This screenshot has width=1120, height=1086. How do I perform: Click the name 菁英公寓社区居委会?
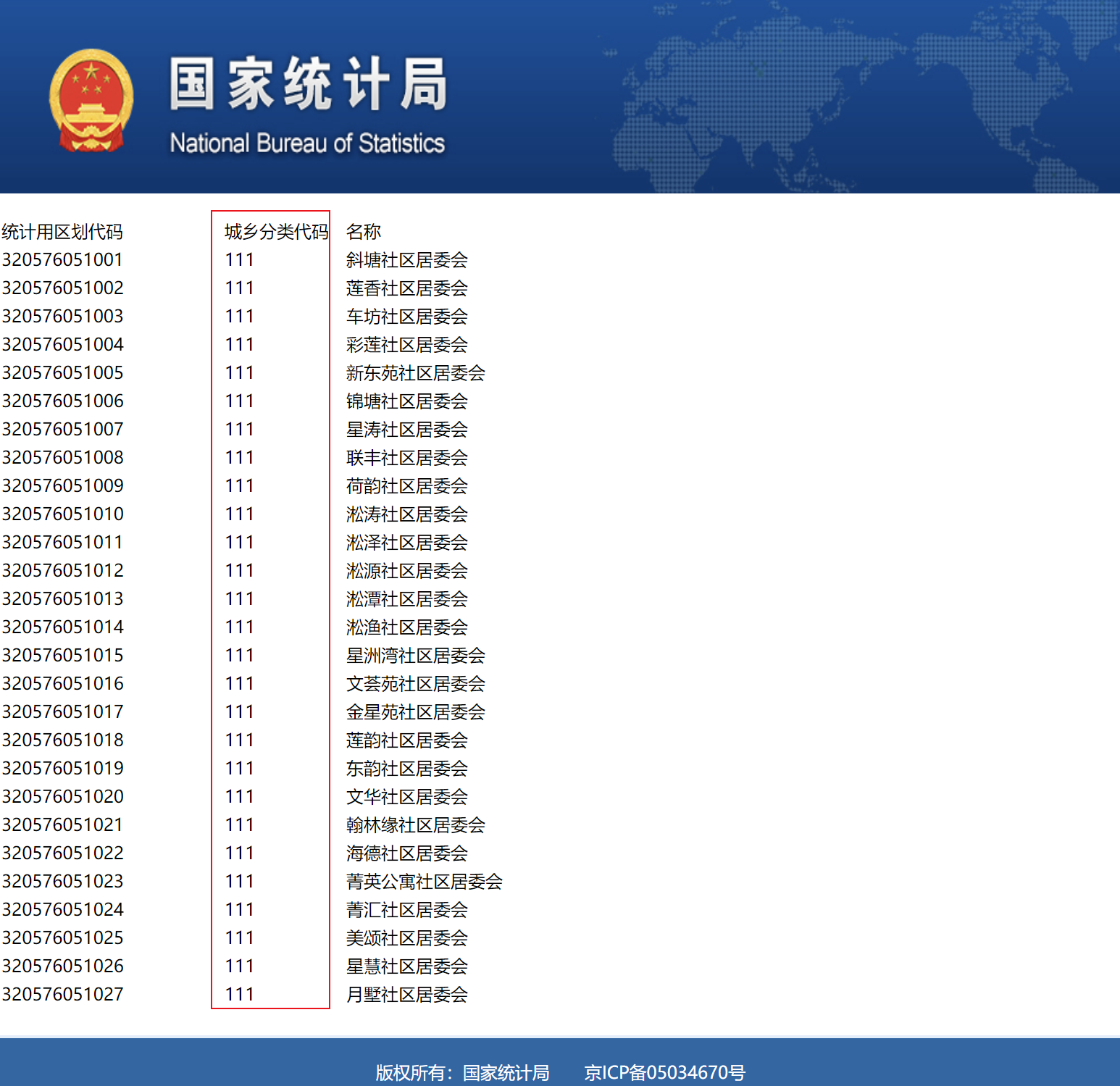425,882
